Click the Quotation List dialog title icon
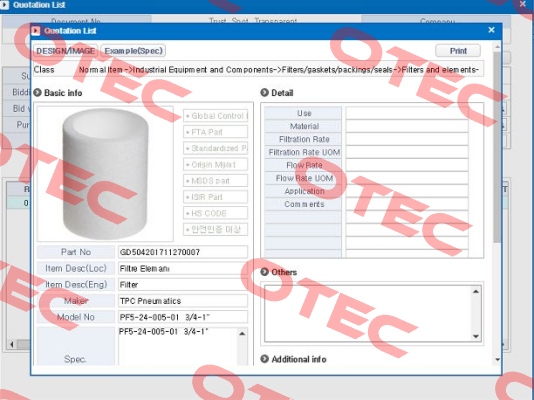534x400 pixels. point(36,31)
